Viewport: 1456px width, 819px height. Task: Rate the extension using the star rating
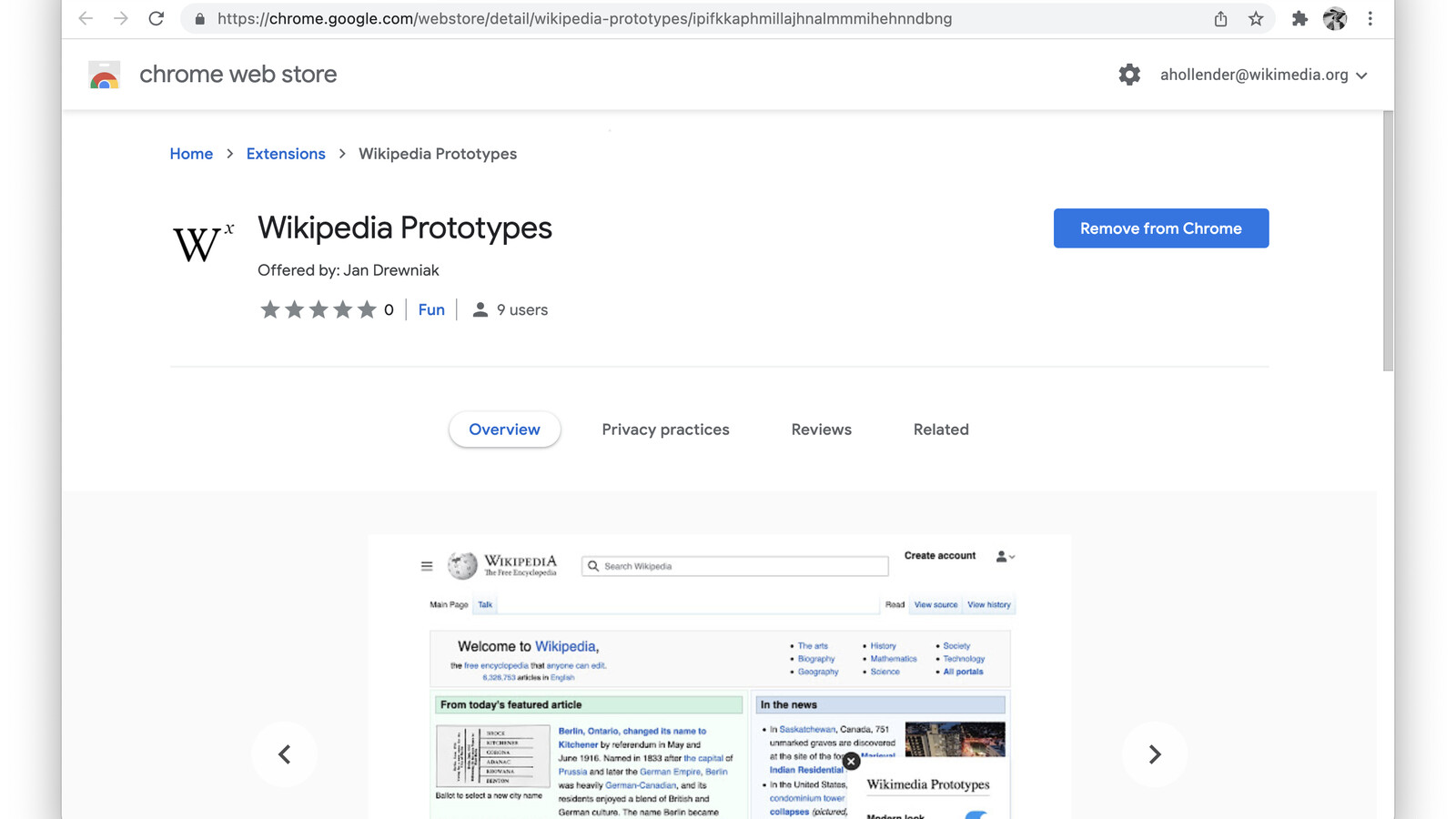coord(318,309)
